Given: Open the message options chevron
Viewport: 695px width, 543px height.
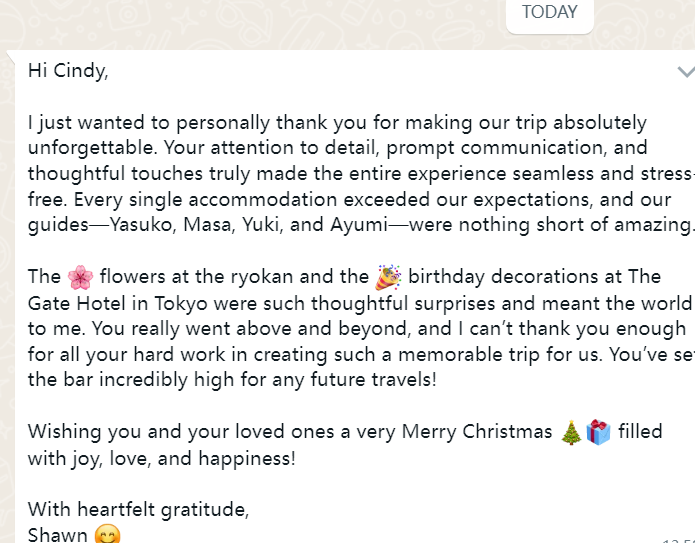Looking at the screenshot, I should (x=685, y=72).
